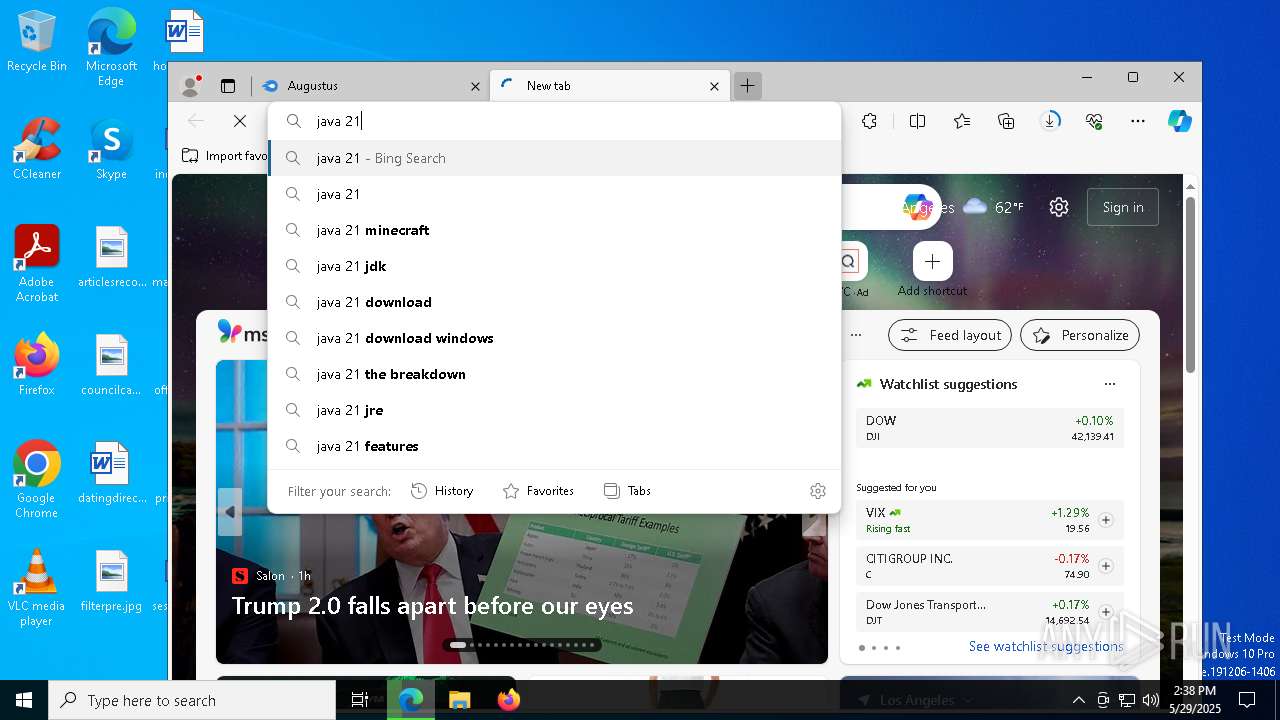Image resolution: width=1280 pixels, height=720 pixels.
Task: Close the New tab tab
Action: point(714,87)
